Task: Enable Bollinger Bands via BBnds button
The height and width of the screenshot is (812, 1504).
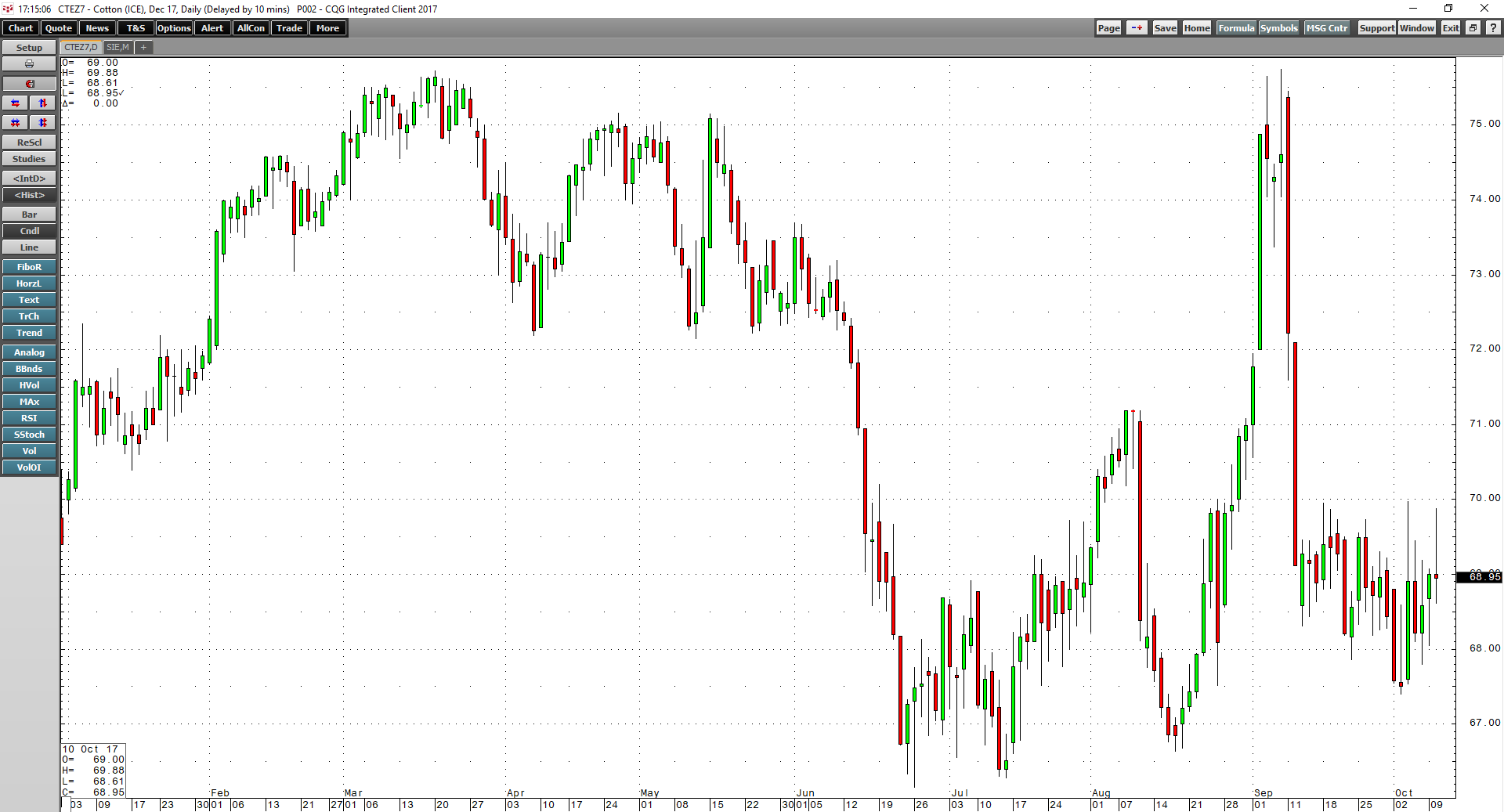Action: tap(29, 368)
